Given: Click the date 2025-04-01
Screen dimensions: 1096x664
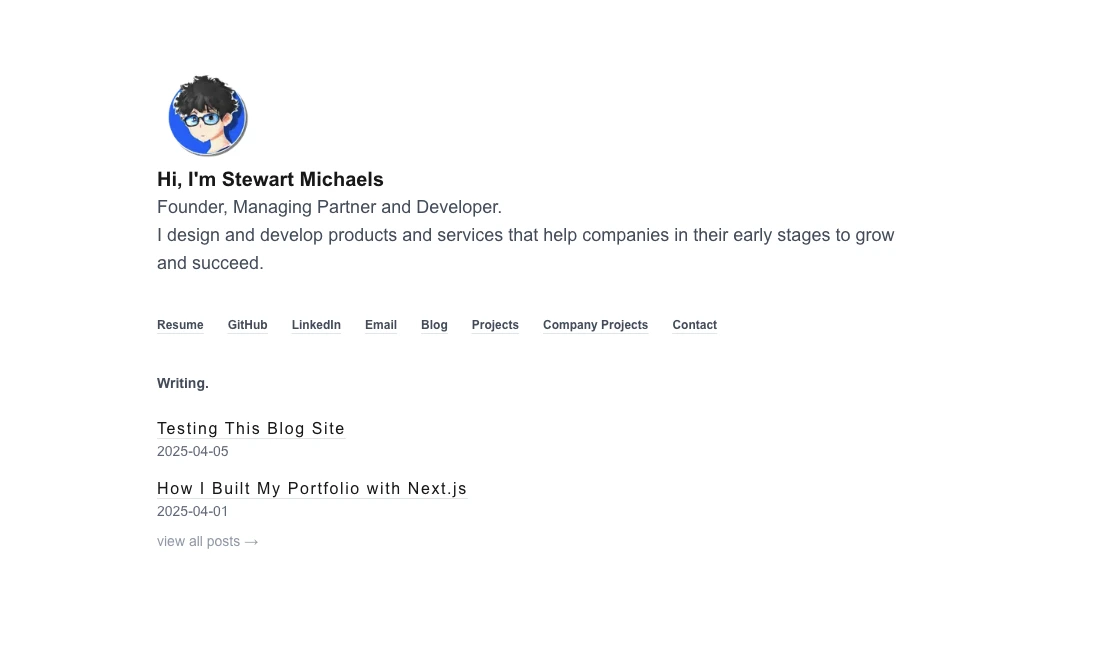Looking at the screenshot, I should [192, 511].
